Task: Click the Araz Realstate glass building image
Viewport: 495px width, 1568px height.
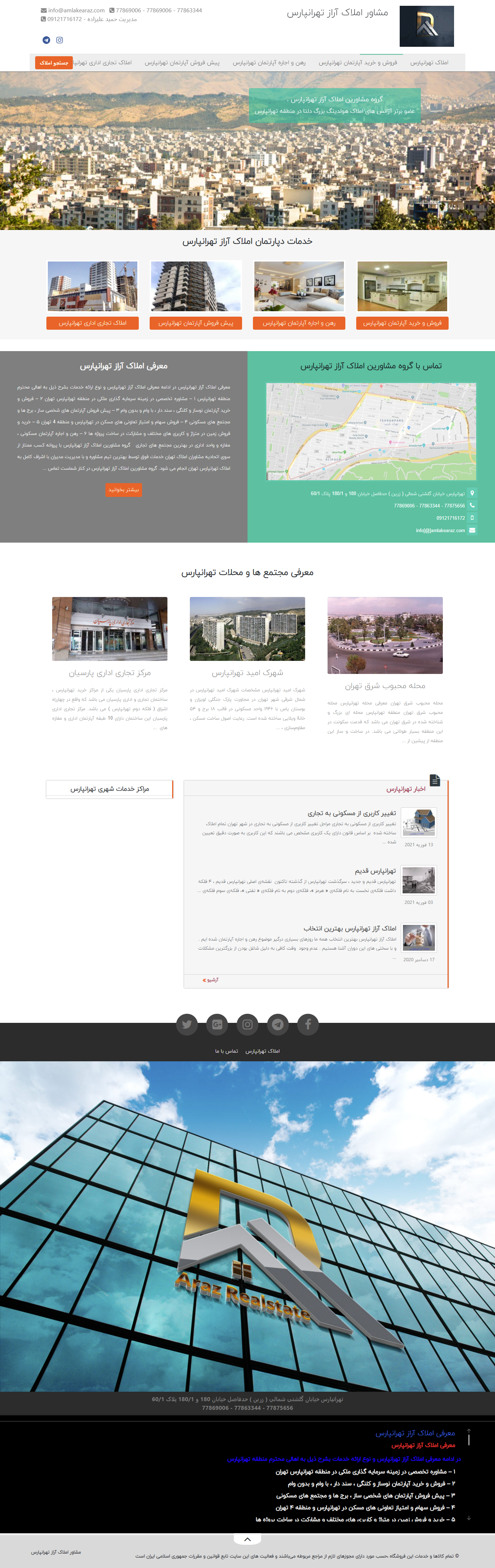Action: [247, 1227]
